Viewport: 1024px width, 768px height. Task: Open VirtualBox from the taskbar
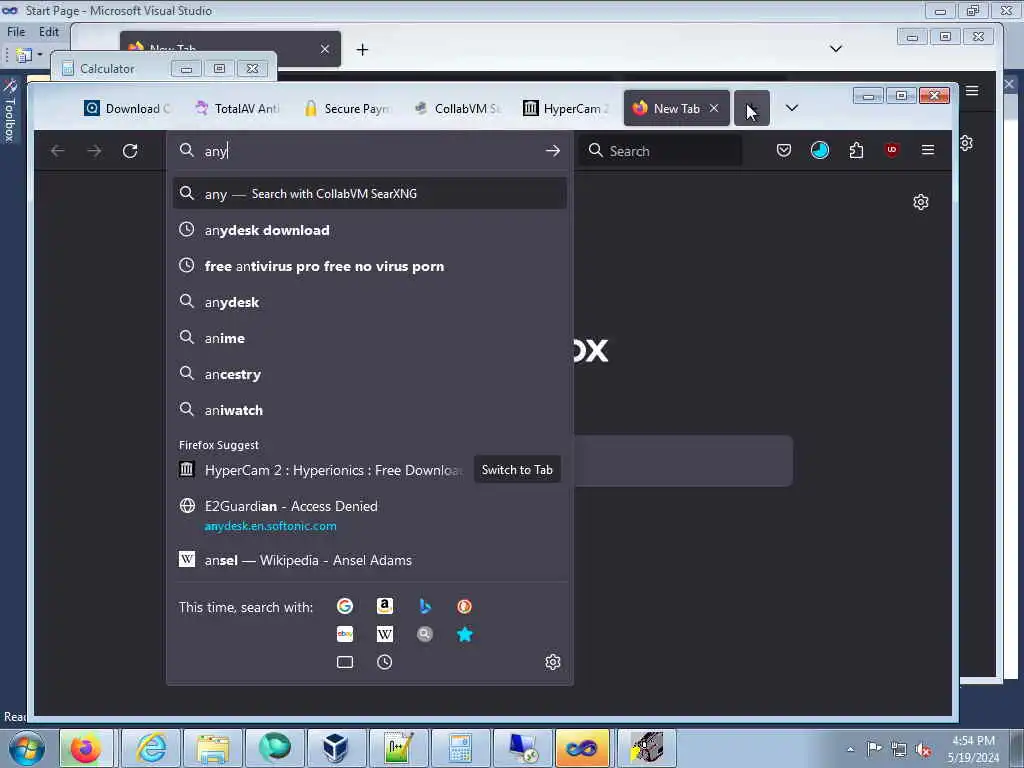click(336, 748)
